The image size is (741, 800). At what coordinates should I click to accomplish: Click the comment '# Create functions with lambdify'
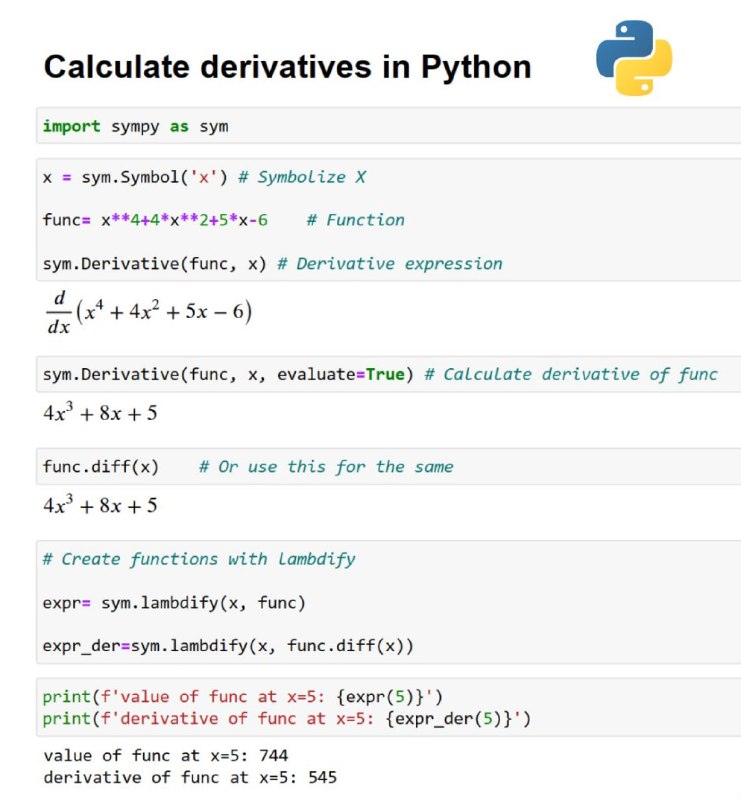pyautogui.click(x=199, y=559)
